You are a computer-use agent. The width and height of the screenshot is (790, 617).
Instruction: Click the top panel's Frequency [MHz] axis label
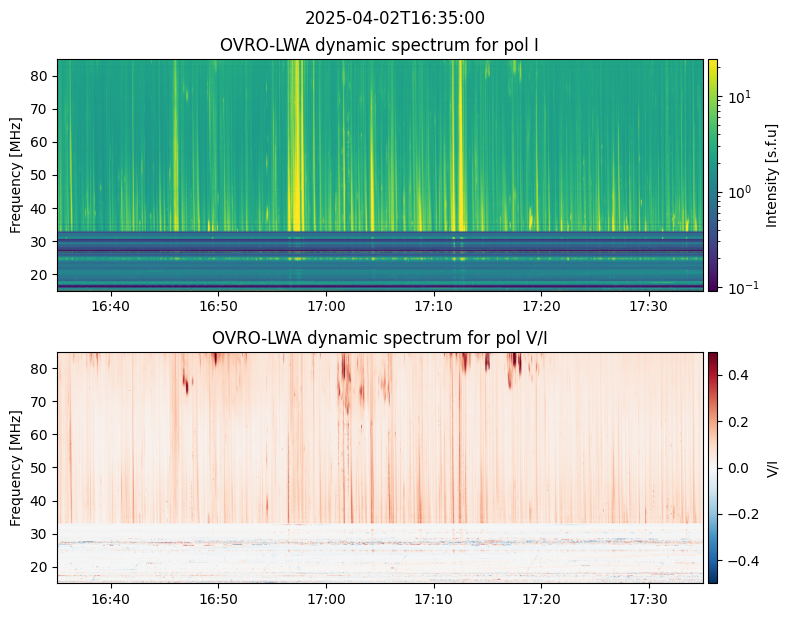pos(16,175)
